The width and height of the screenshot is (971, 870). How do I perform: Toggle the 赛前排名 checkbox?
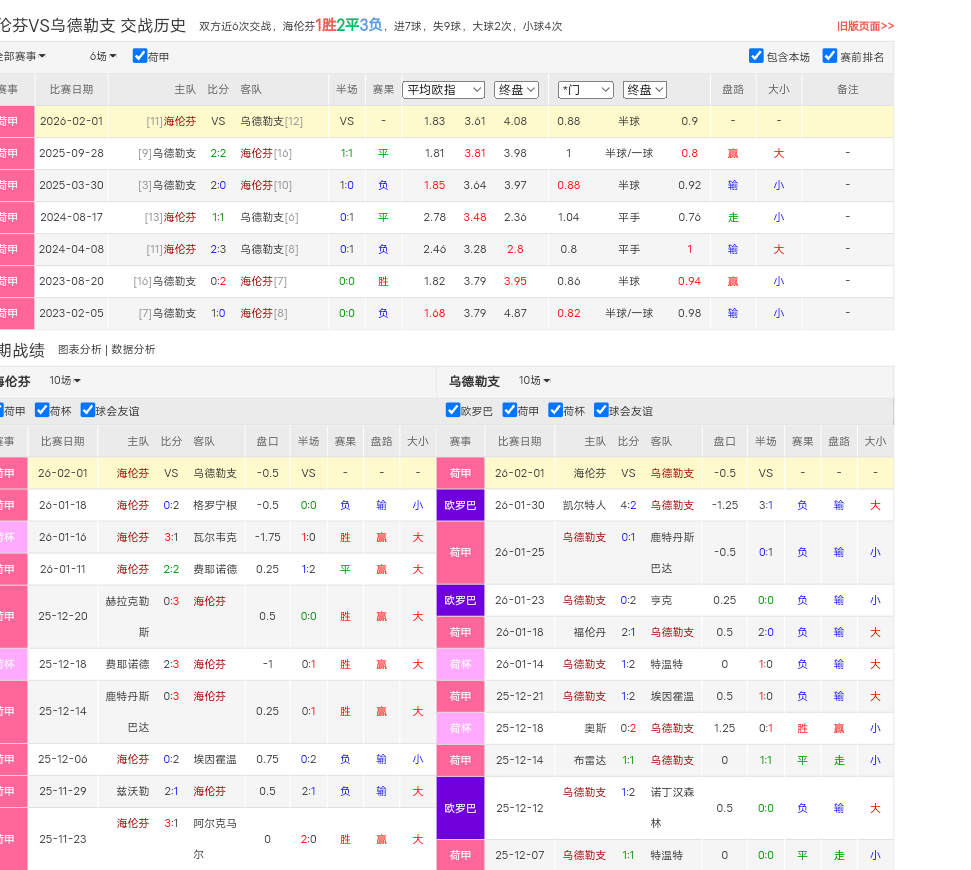click(x=830, y=56)
